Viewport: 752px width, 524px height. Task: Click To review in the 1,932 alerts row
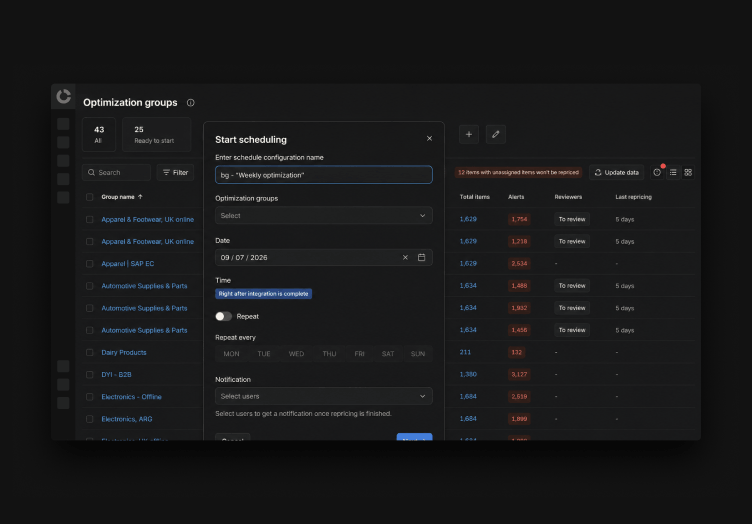pos(572,308)
